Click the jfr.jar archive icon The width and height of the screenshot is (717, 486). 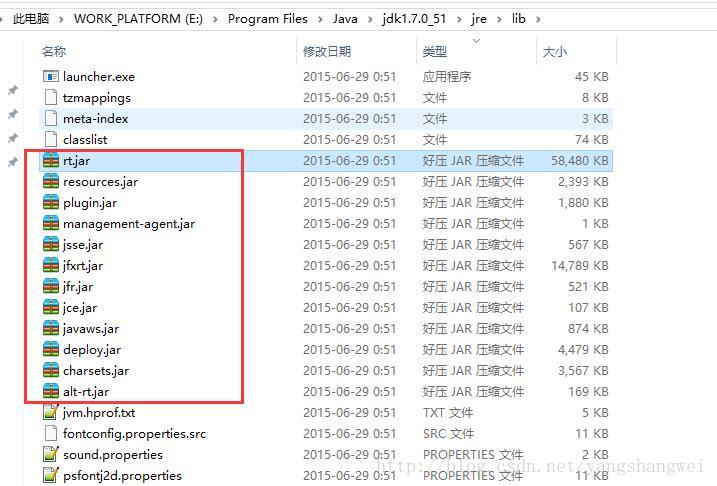tap(51, 287)
